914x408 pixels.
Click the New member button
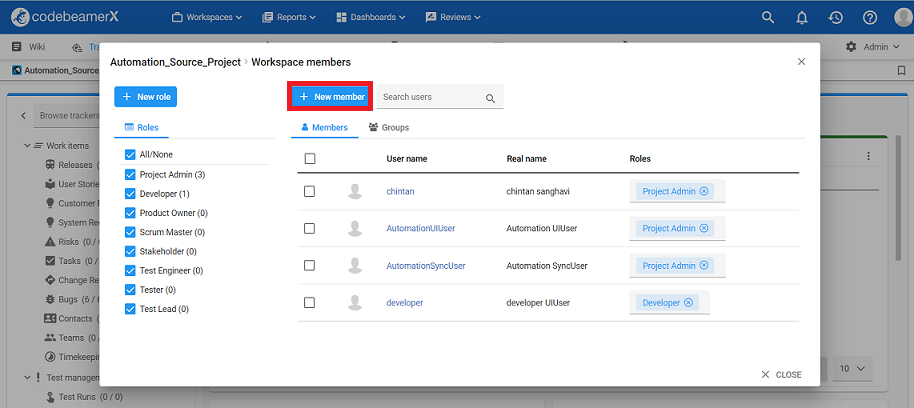[331, 97]
